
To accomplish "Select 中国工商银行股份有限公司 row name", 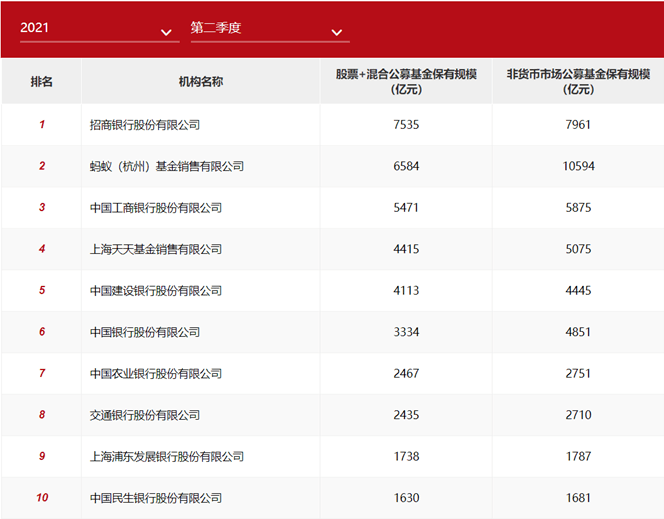I will [x=156, y=208].
